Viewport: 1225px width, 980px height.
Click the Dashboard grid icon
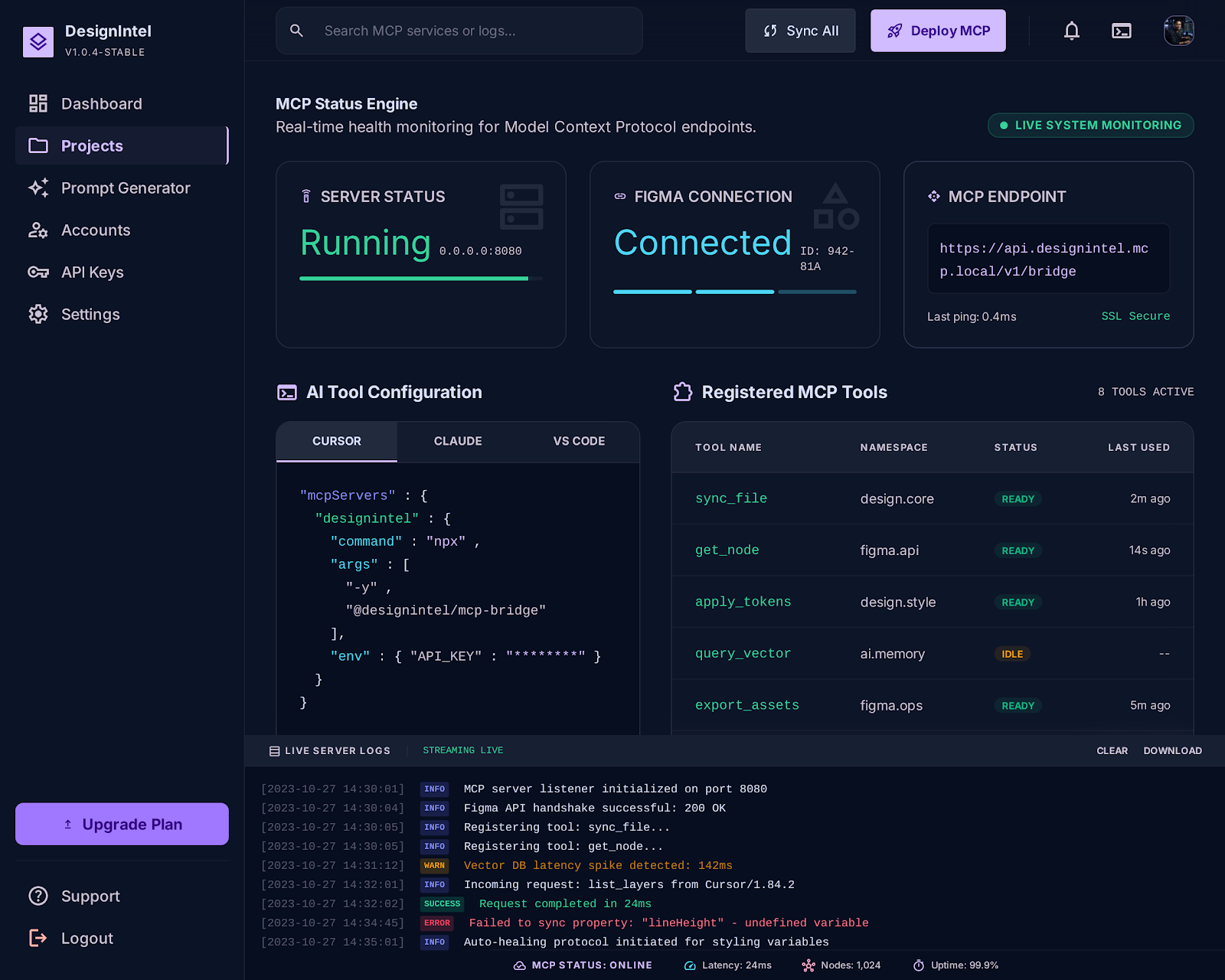point(38,103)
